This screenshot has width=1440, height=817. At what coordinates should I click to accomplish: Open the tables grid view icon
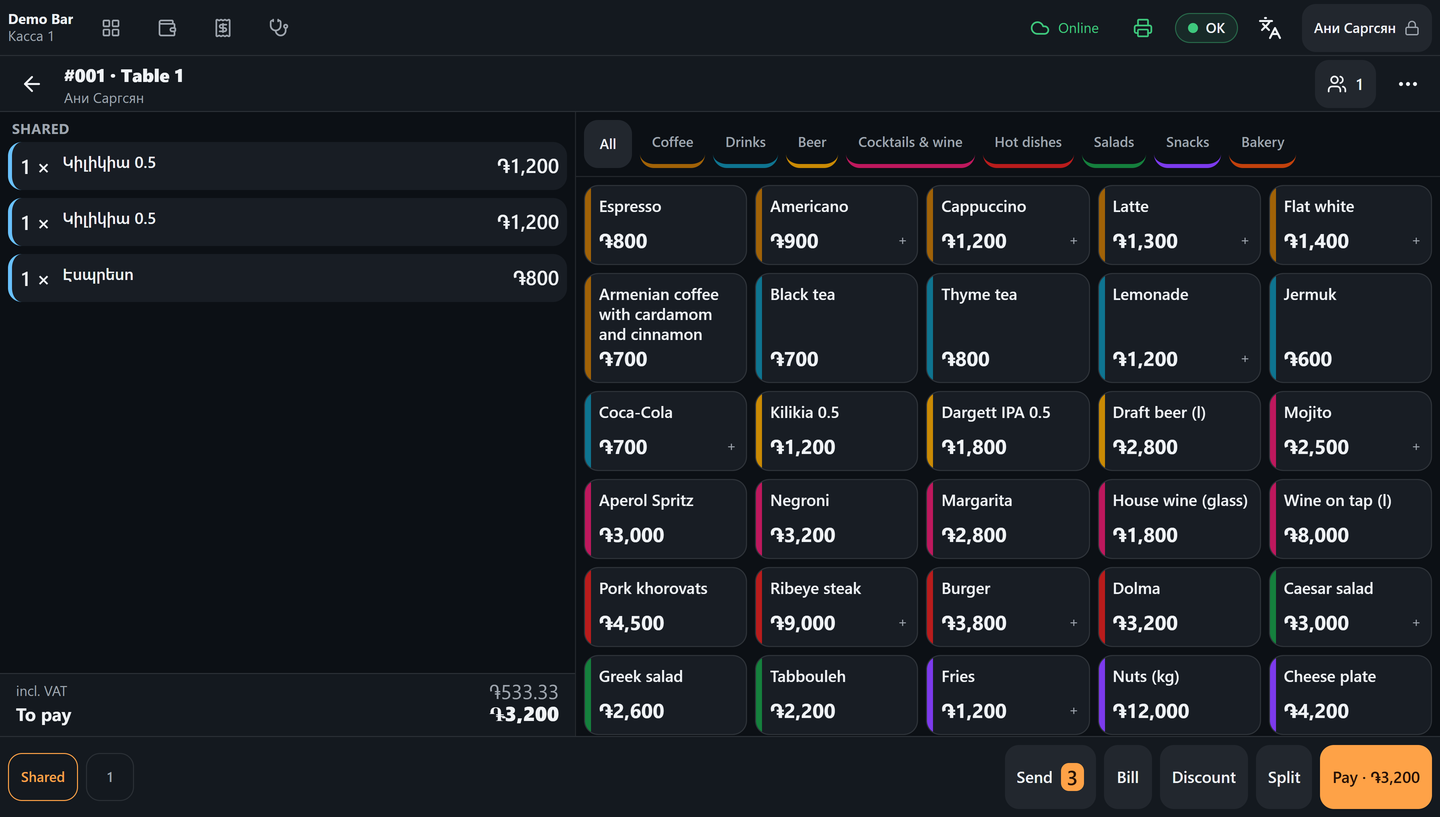(111, 28)
